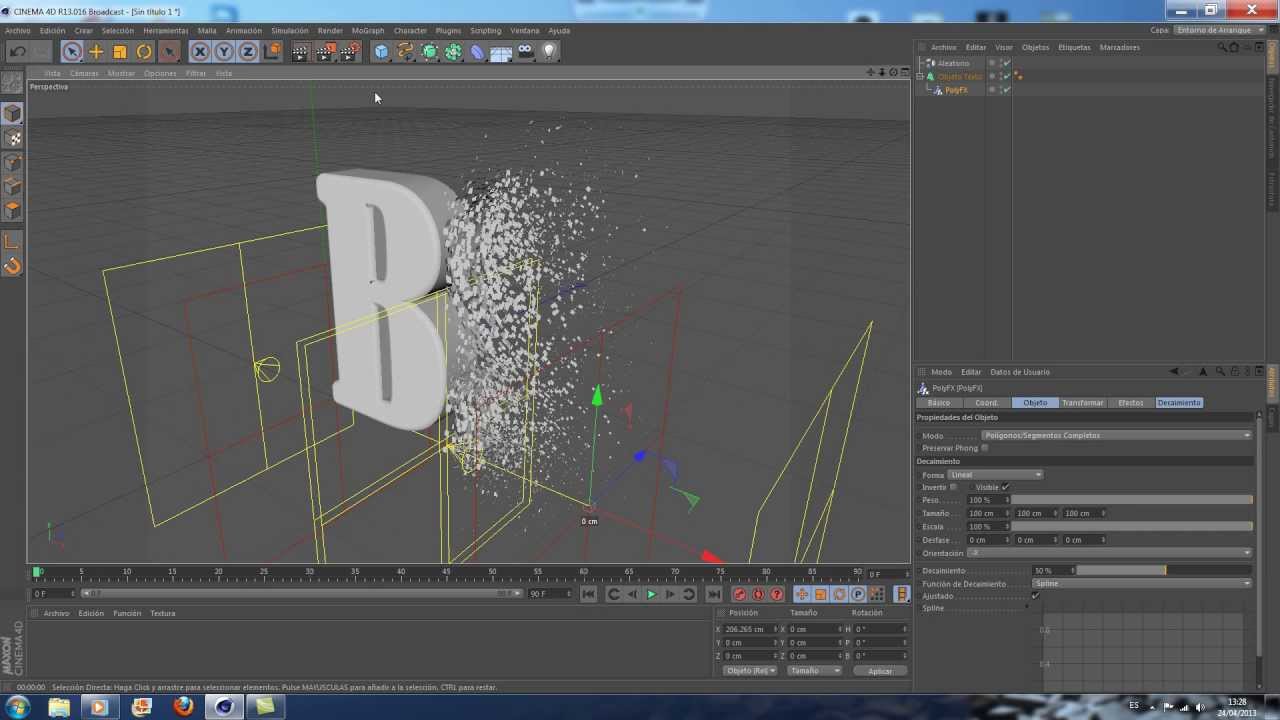Switch to the Transformar tab

click(x=1082, y=403)
